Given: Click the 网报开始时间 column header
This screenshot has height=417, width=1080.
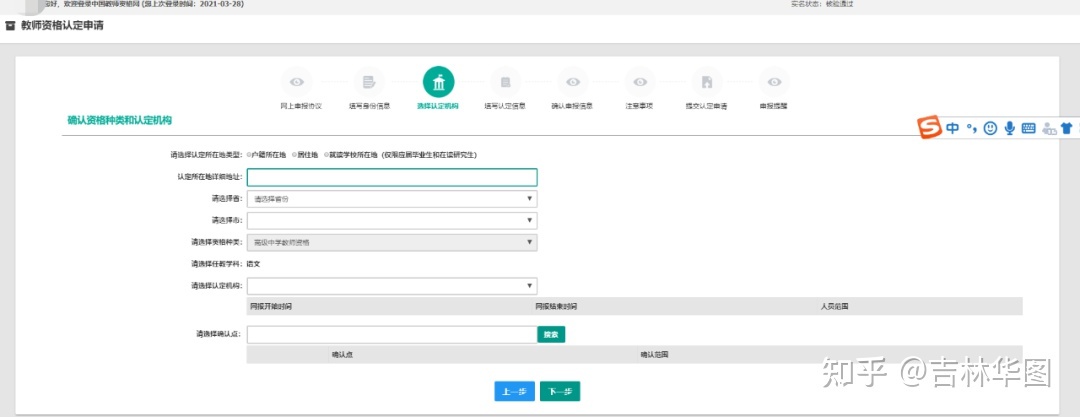Looking at the screenshot, I should pos(271,306).
